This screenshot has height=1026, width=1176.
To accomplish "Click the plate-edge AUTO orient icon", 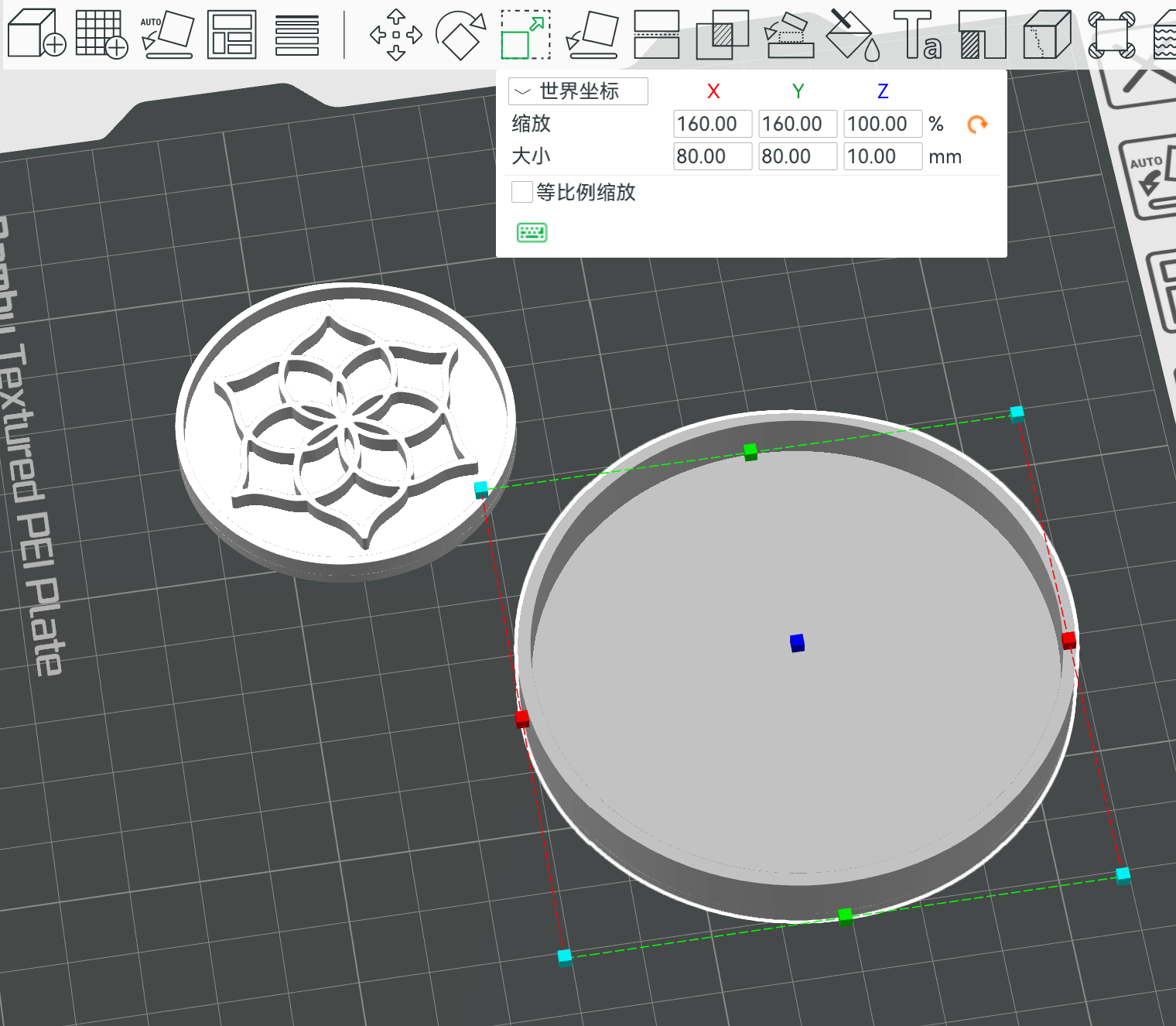I will [x=1151, y=180].
